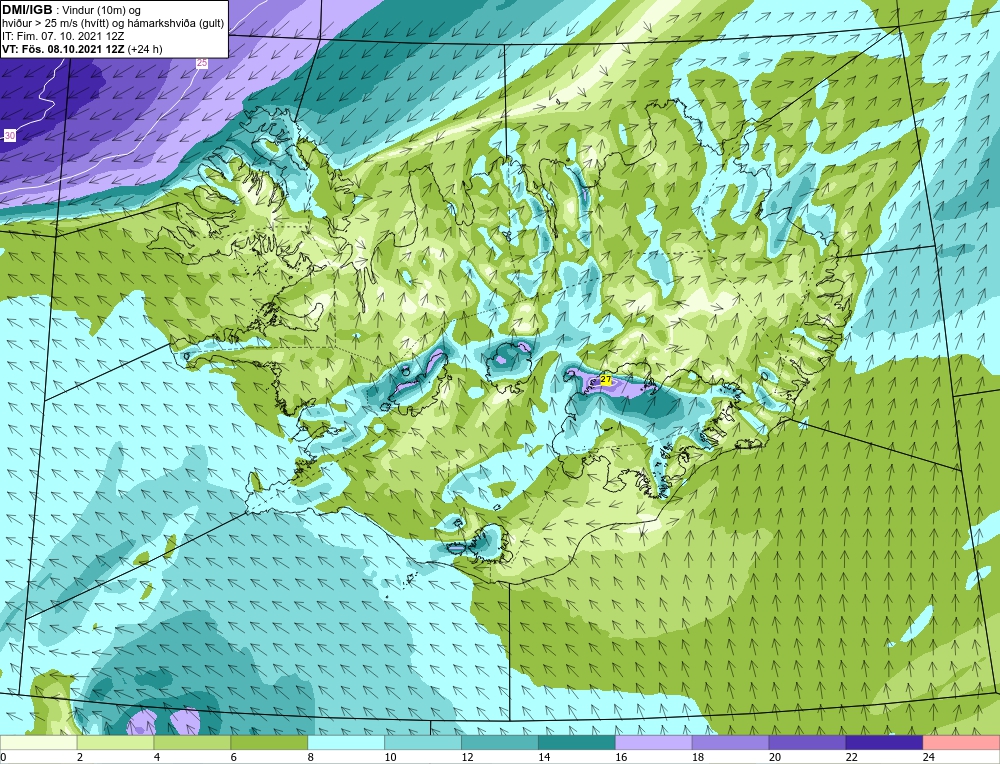
Task: Click the 'VT: Fös. 08.10.2021 12Z' valid time
Action: [63, 49]
